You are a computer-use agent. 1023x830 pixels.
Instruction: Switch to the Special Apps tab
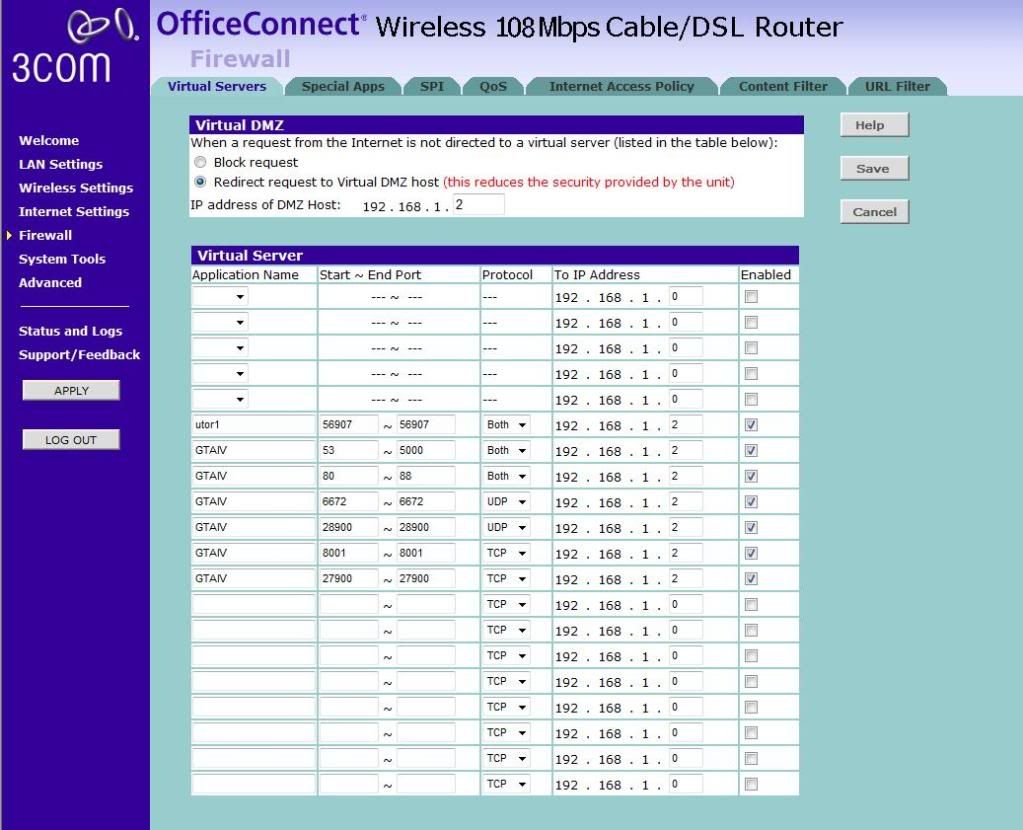pyautogui.click(x=343, y=87)
